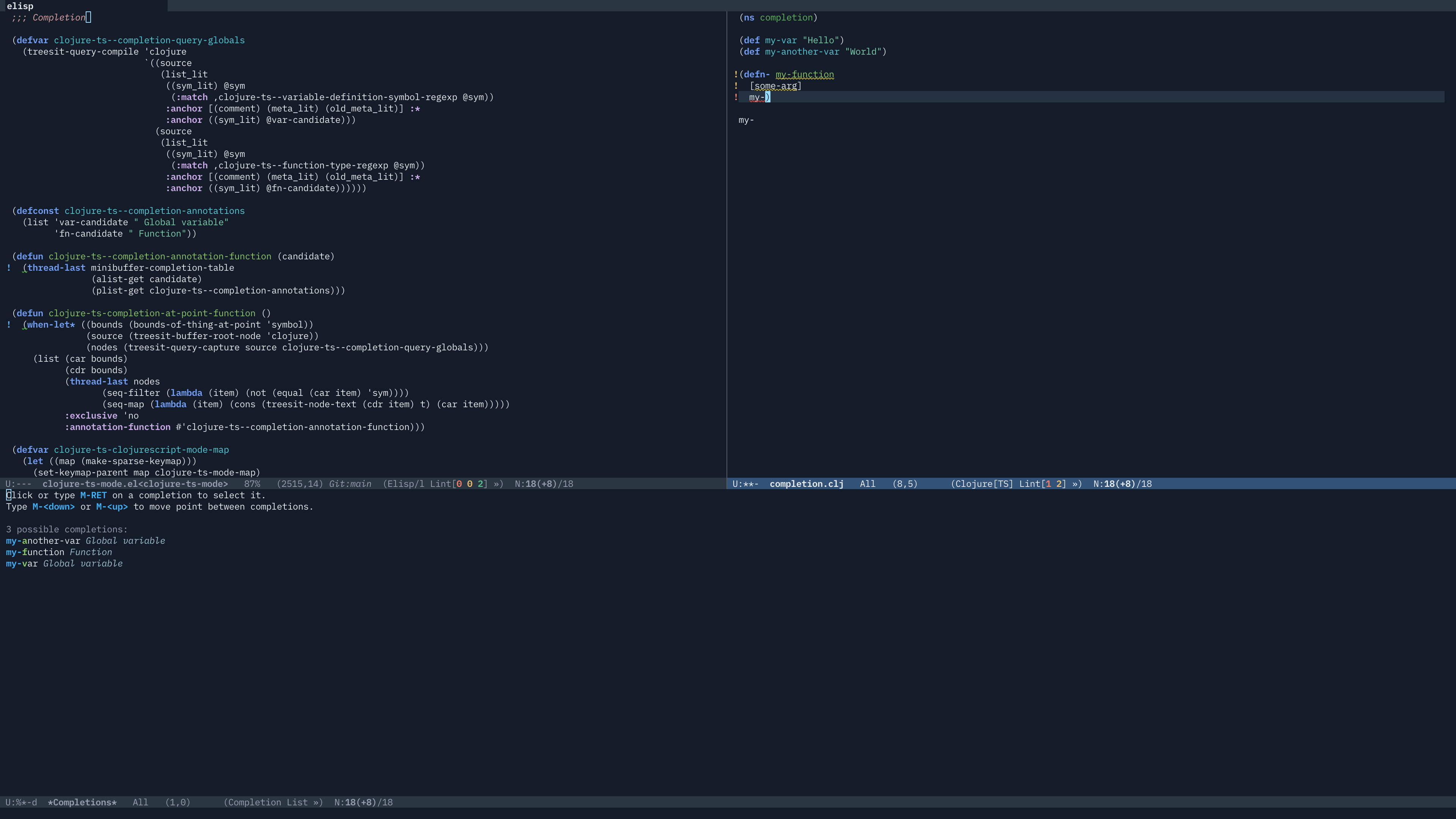Viewport: 1456px width, 819px height.
Task: Select the 'elisp' tab at top
Action: [x=20, y=6]
